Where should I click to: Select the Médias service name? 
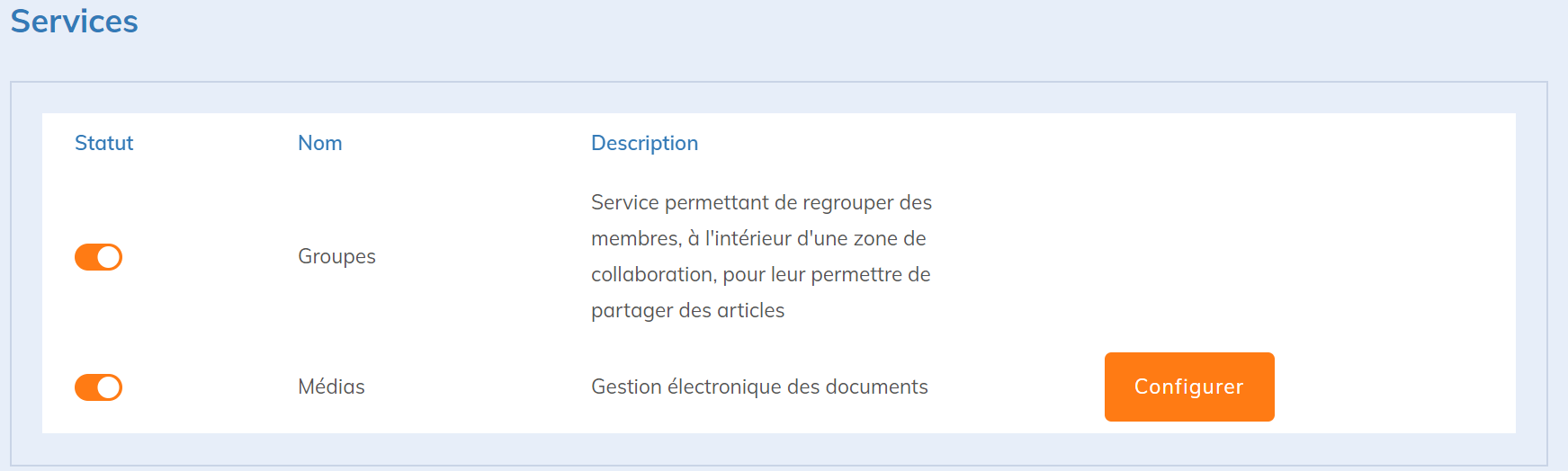click(x=331, y=387)
